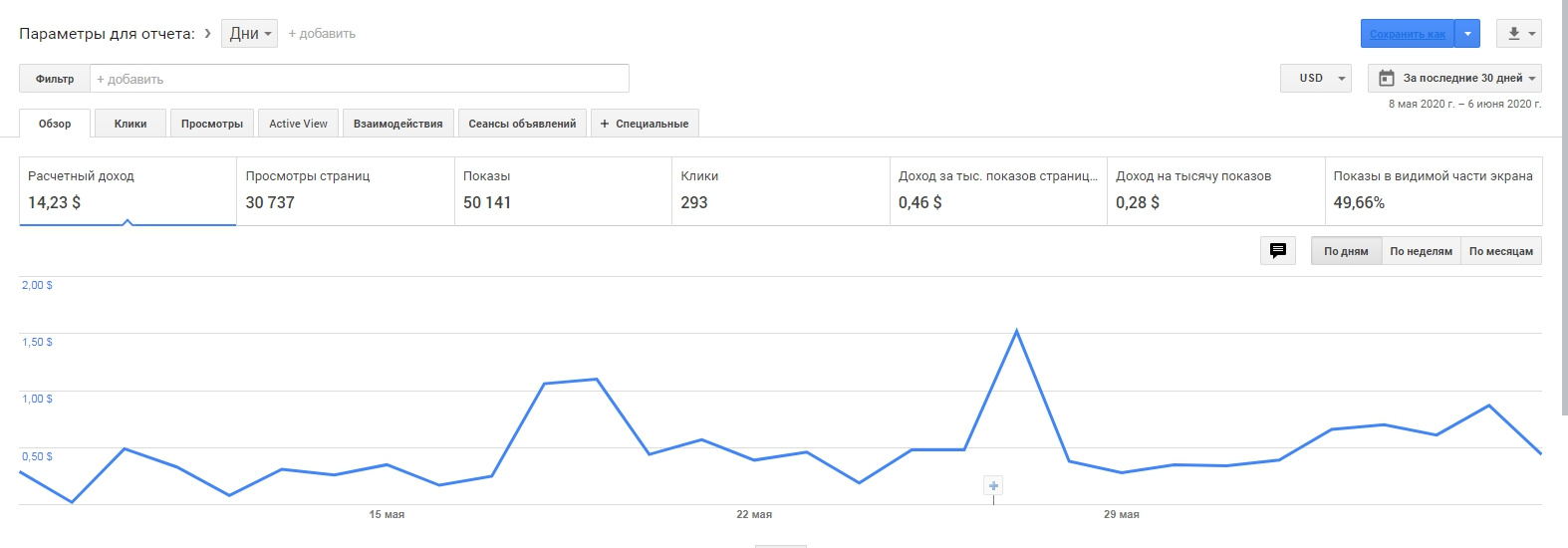This screenshot has width=1568, height=548.
Task: Select the Показы metric card
Action: point(563,190)
